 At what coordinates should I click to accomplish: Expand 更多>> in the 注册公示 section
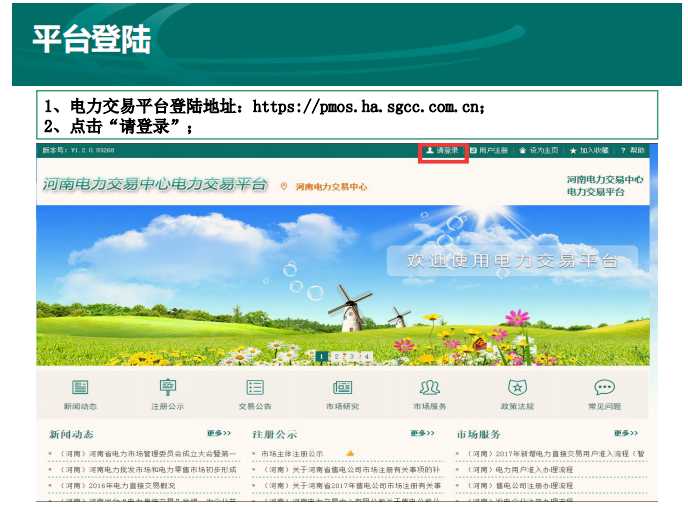point(422,434)
